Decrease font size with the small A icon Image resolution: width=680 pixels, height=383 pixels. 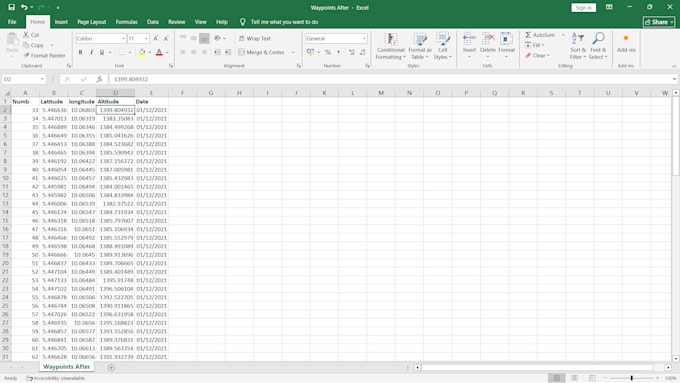[x=166, y=39]
